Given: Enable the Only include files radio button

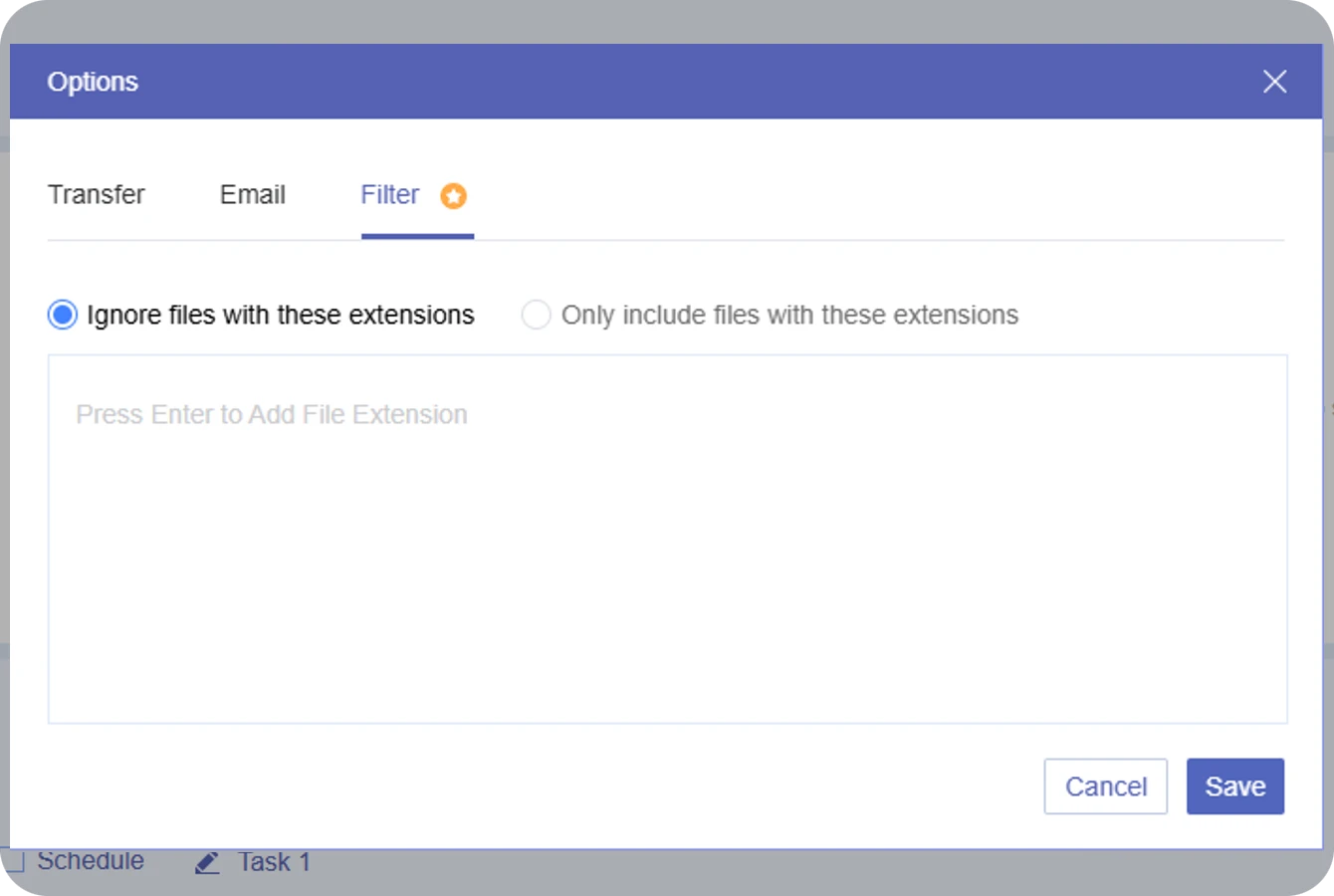Looking at the screenshot, I should (x=536, y=315).
